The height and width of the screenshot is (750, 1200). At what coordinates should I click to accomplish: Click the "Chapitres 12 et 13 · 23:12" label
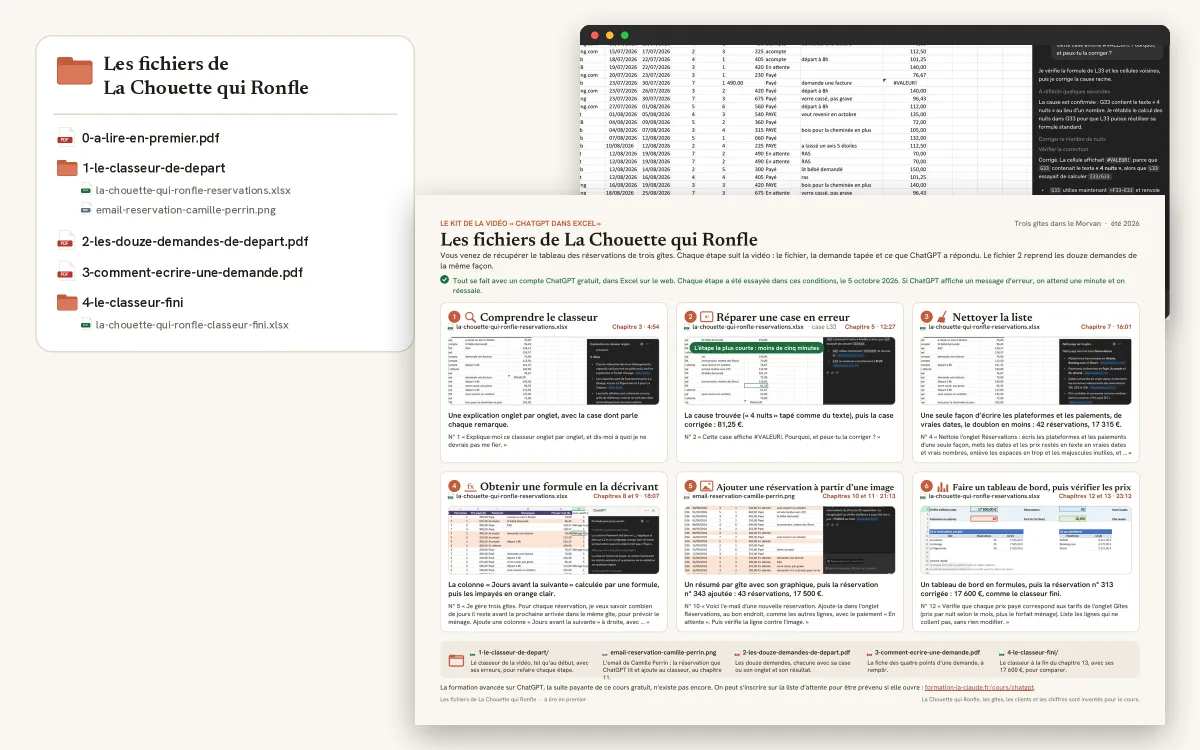click(x=1095, y=496)
